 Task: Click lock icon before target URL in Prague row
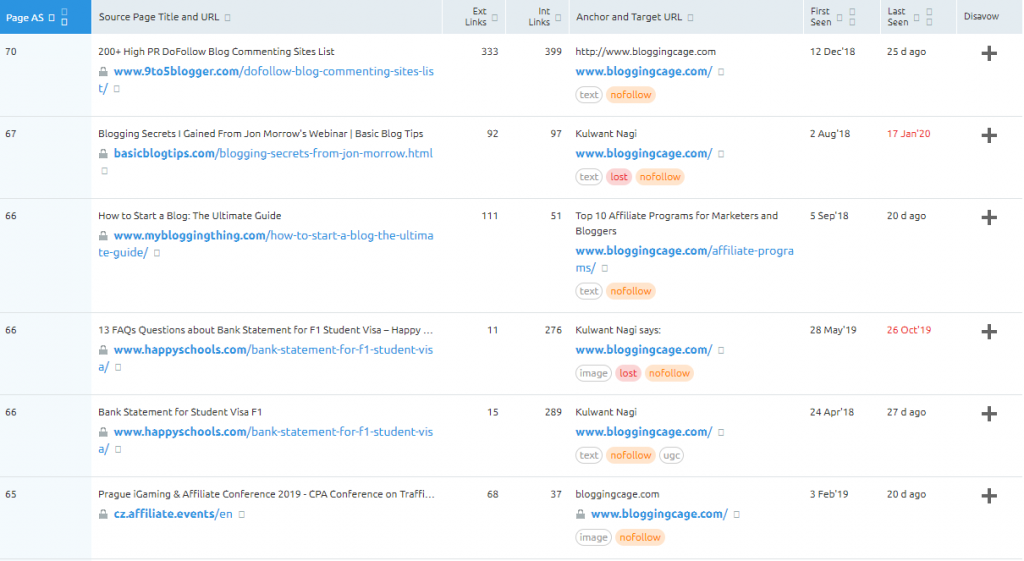coord(581,515)
